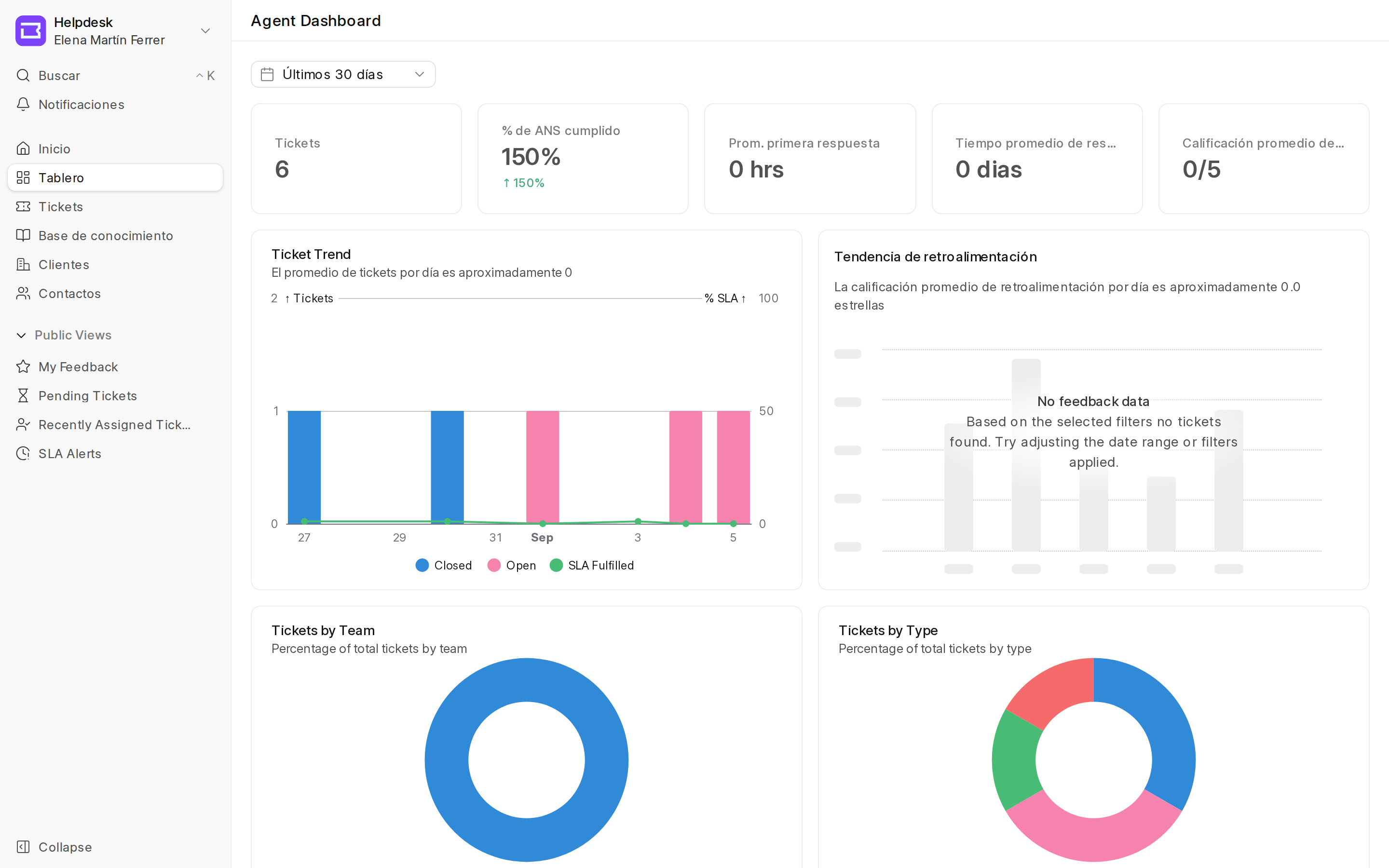
Task: Click the Buscar search field
Action: tap(115, 75)
